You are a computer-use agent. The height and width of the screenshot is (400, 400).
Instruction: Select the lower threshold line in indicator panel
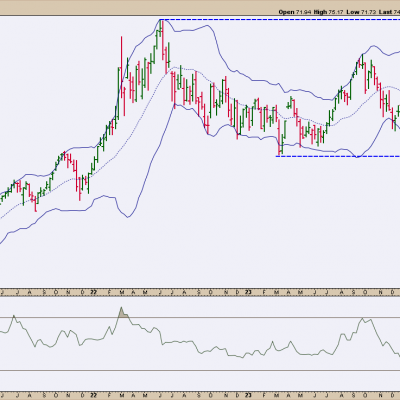click(200, 370)
